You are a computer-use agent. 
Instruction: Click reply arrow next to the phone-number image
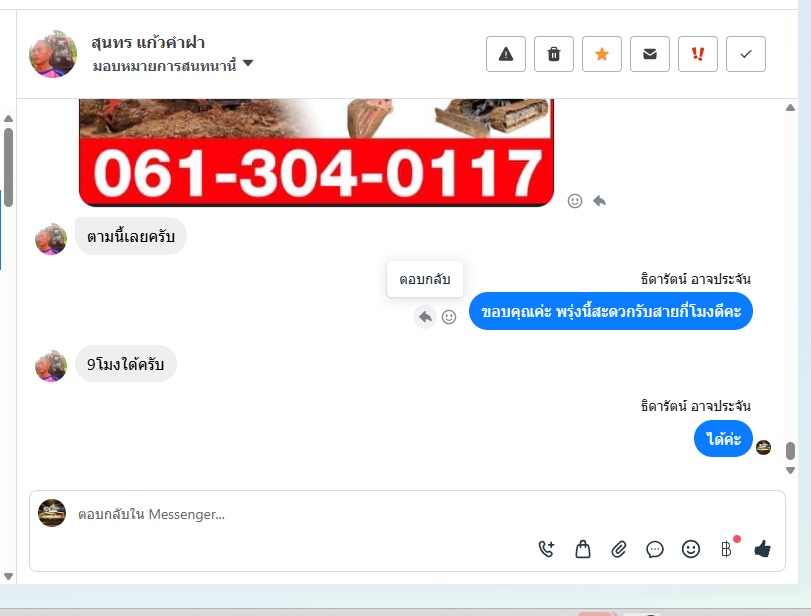point(599,201)
